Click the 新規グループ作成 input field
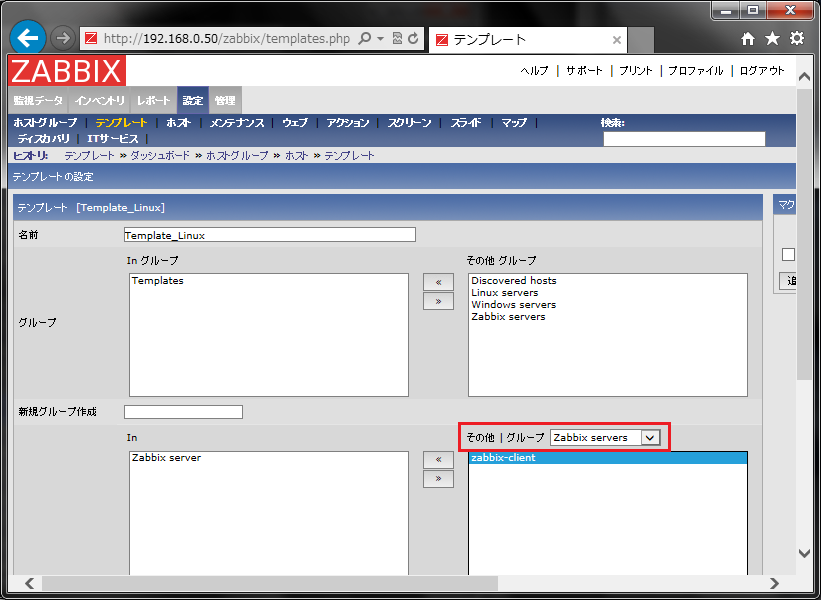This screenshot has height=600, width=821. (x=183, y=412)
